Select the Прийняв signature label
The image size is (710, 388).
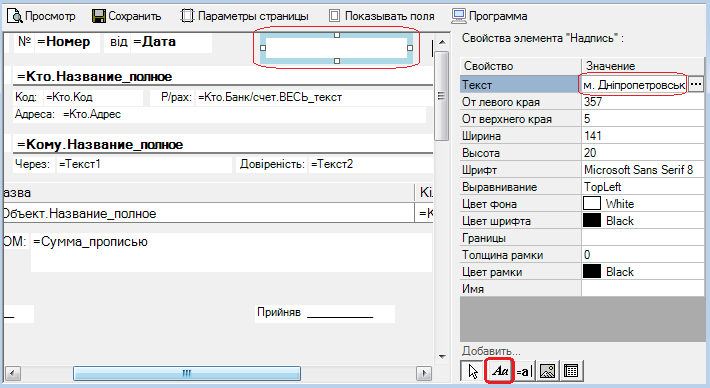click(x=325, y=313)
